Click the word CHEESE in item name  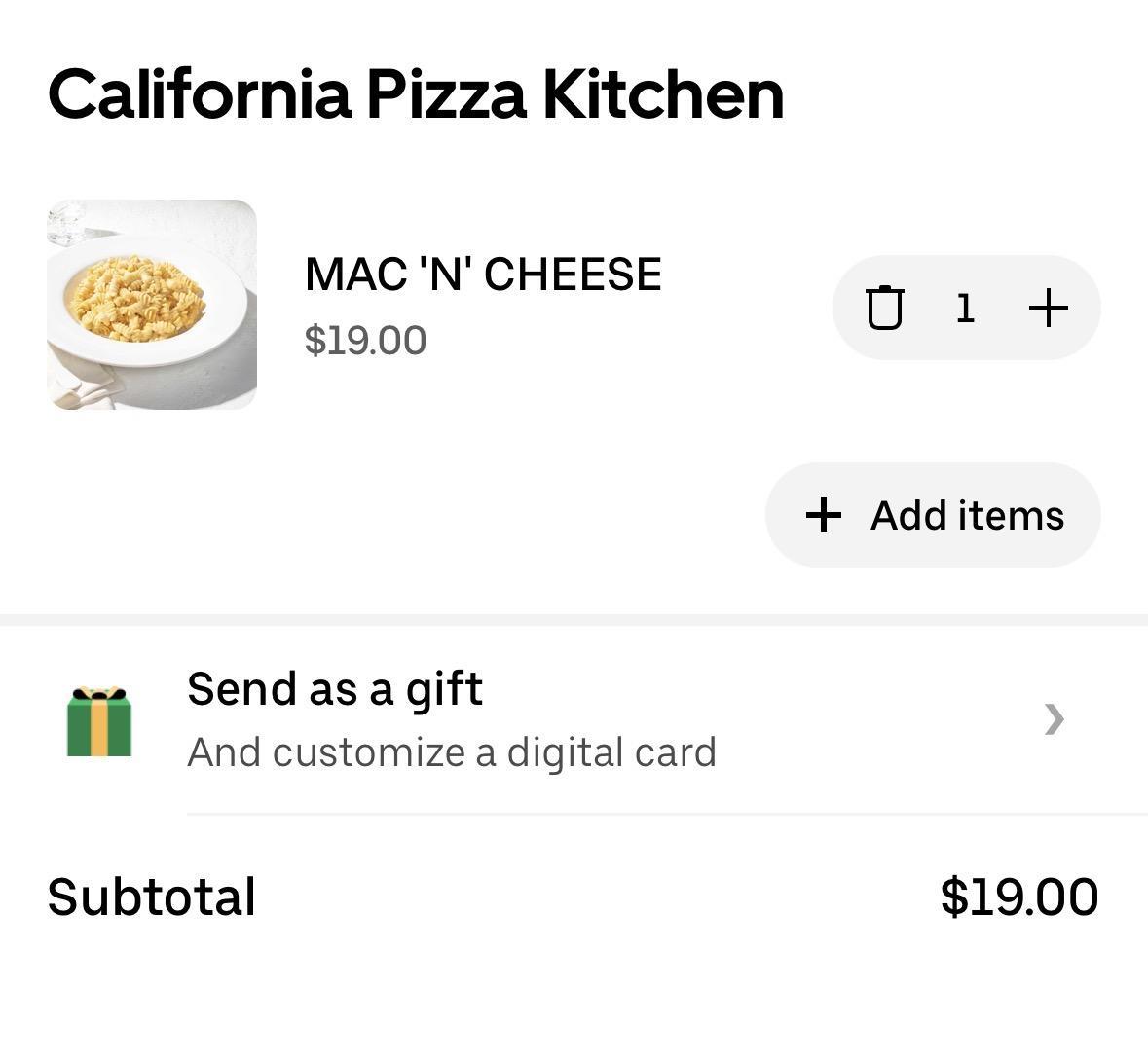[573, 275]
